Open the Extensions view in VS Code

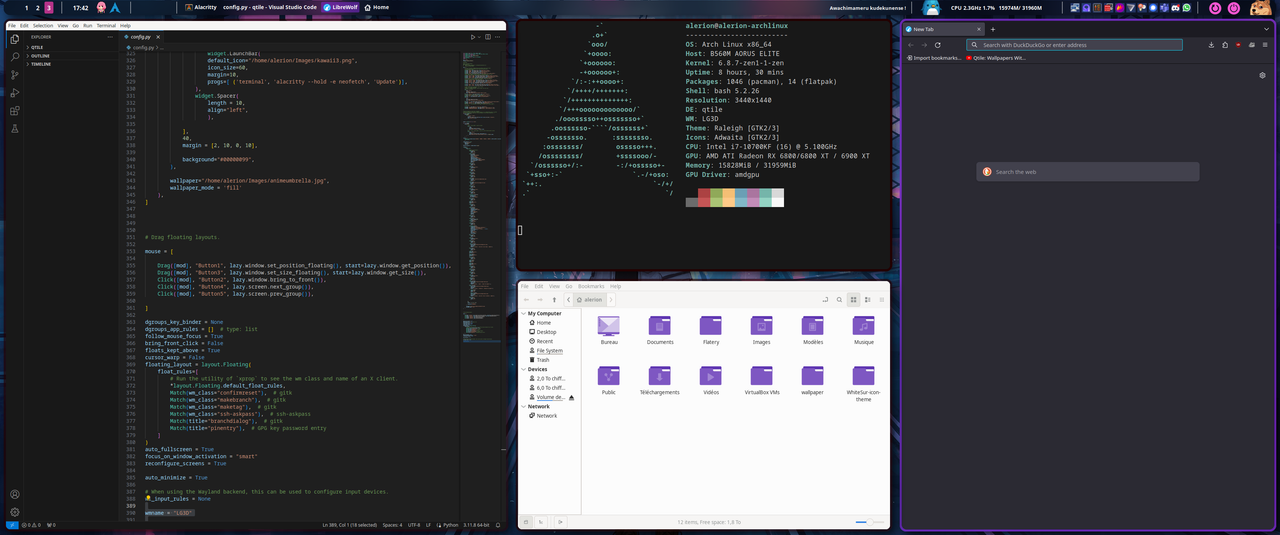click(x=14, y=111)
